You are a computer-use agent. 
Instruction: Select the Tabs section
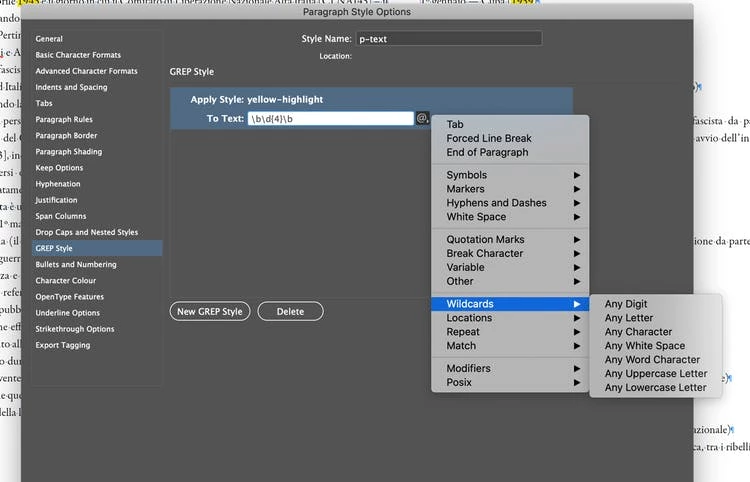[x=44, y=103]
